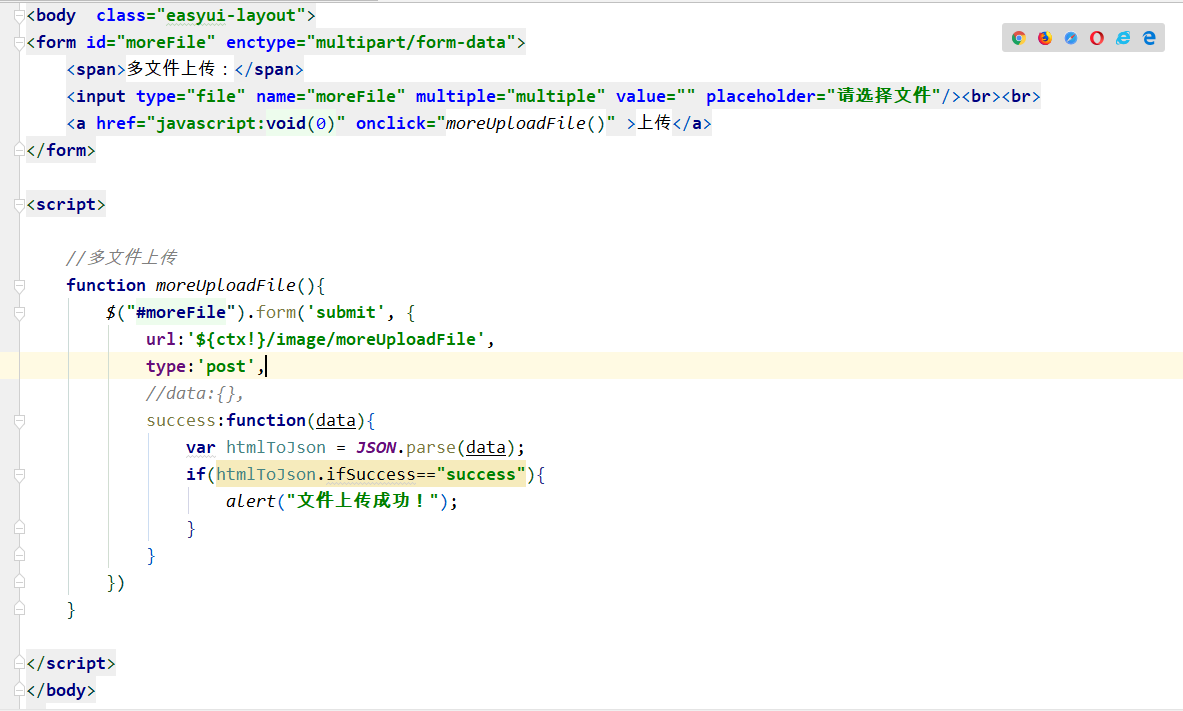Open preview in Firefox browser icon
The height and width of the screenshot is (711, 1183).
pos(1045,38)
